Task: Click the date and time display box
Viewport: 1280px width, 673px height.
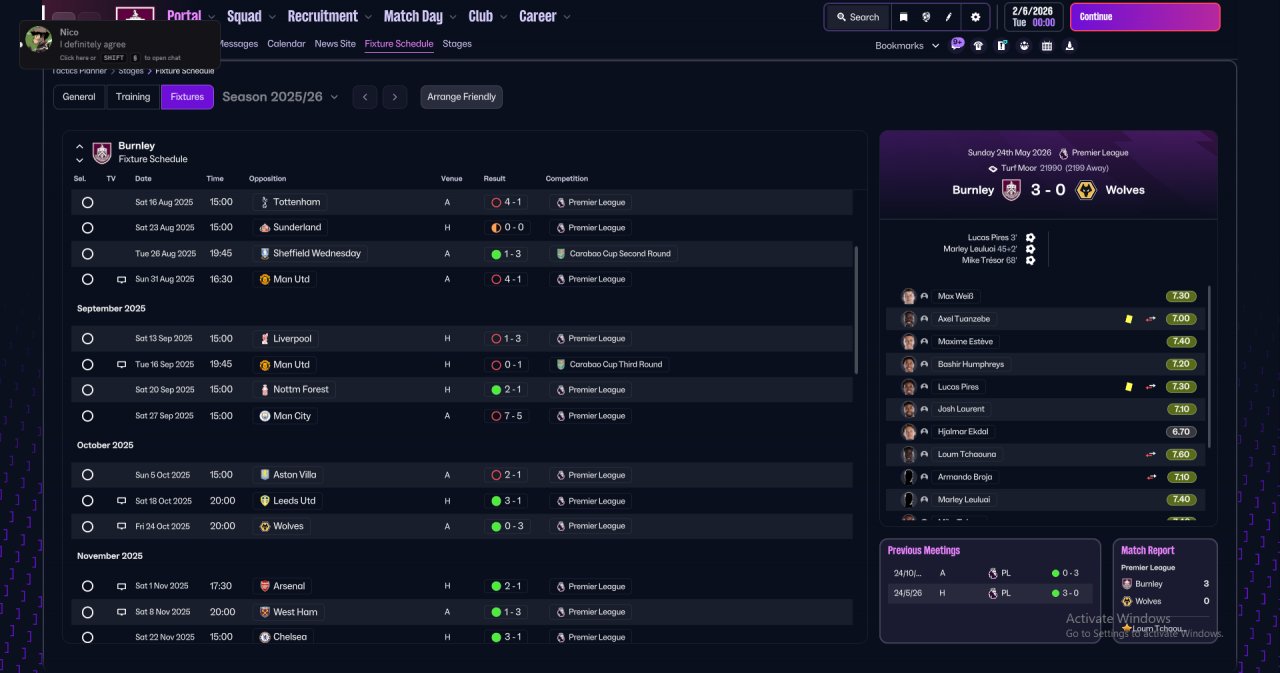Action: (1033, 17)
